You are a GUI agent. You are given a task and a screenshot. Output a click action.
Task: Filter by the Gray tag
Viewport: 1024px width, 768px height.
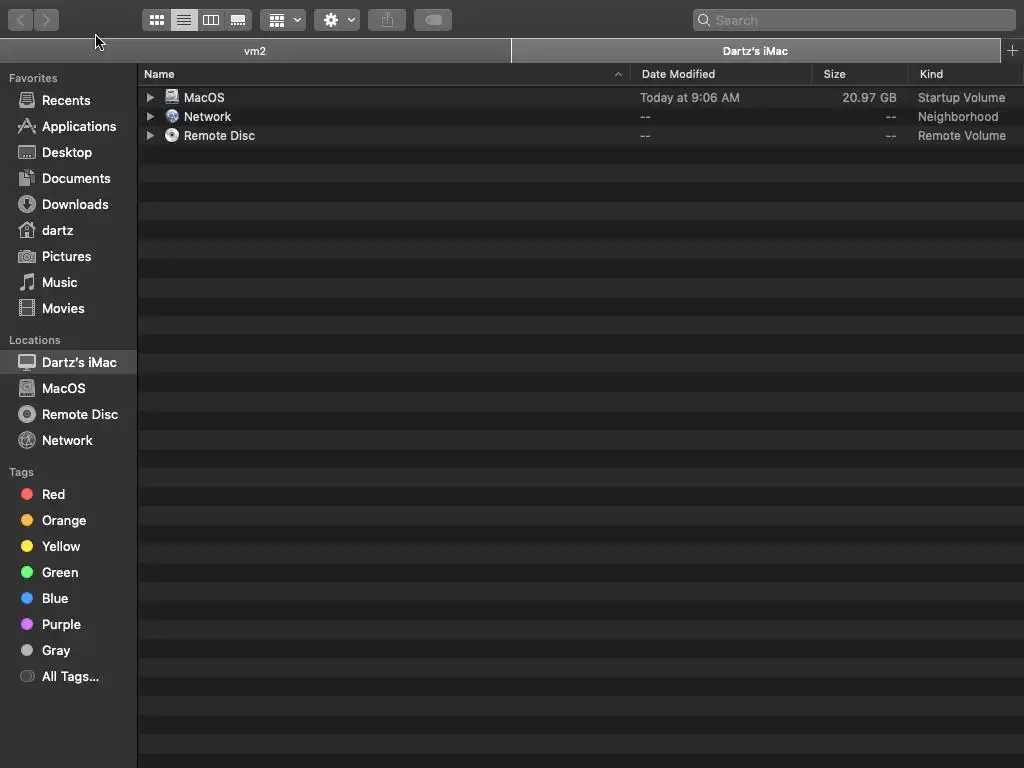pyautogui.click(x=69, y=650)
